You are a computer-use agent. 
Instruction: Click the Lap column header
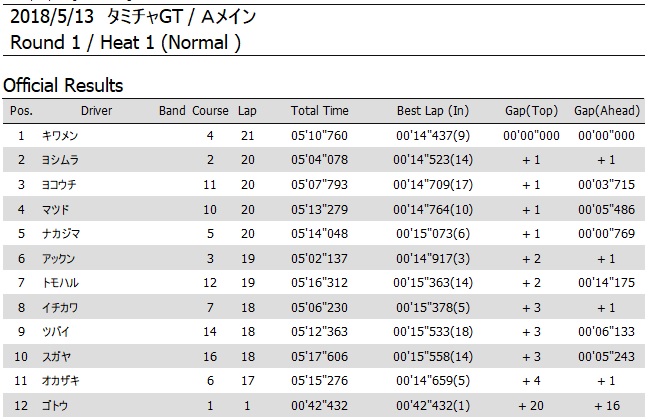247,111
